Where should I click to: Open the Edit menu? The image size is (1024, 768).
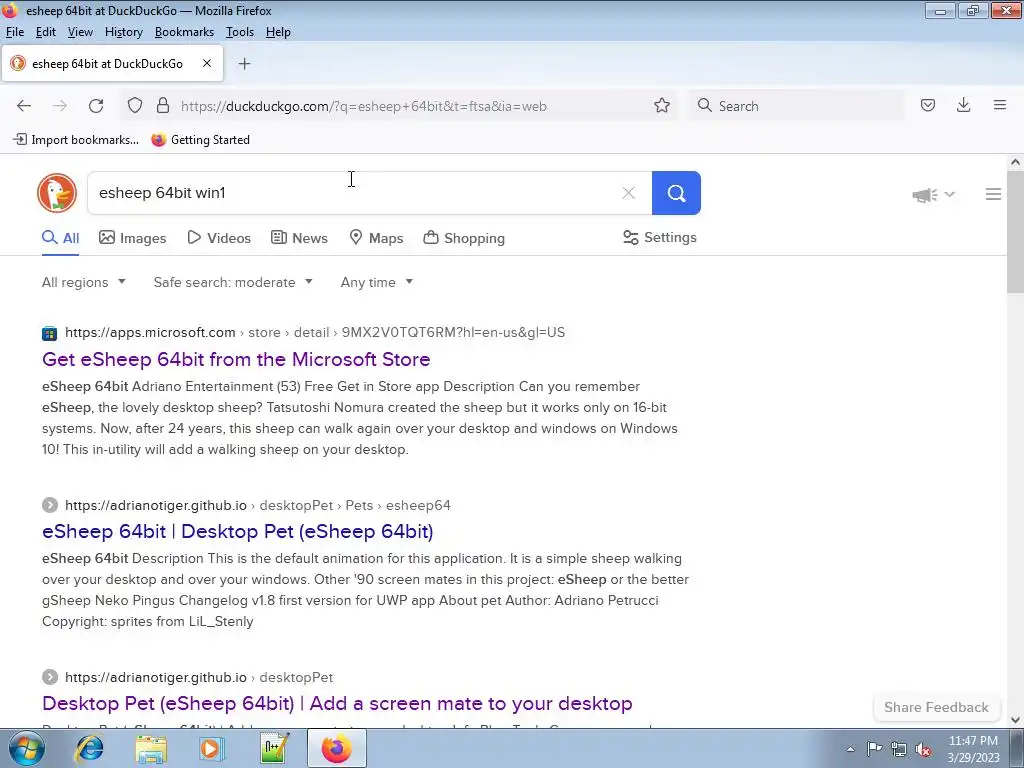coord(45,32)
